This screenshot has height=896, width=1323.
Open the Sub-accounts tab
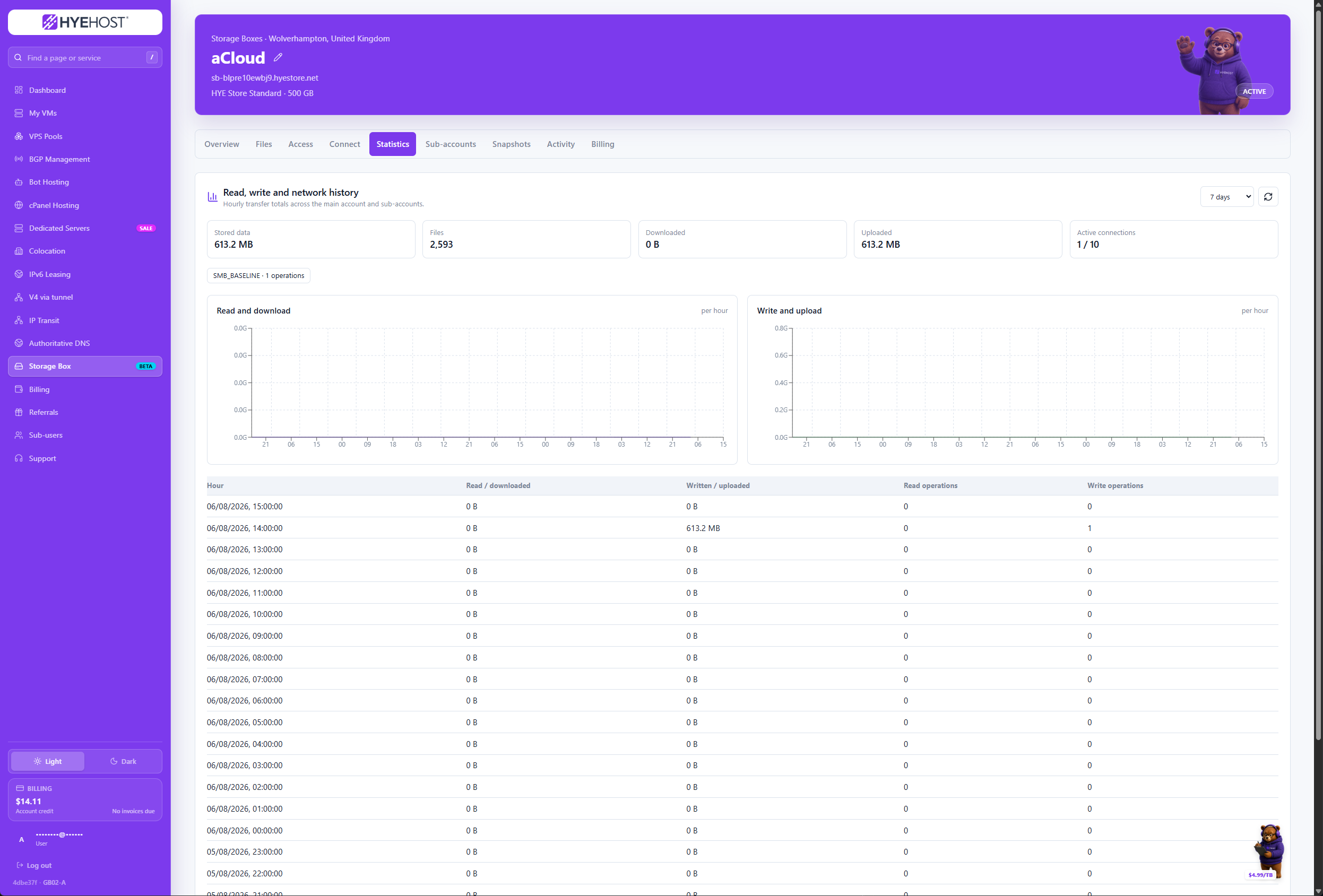(451, 144)
